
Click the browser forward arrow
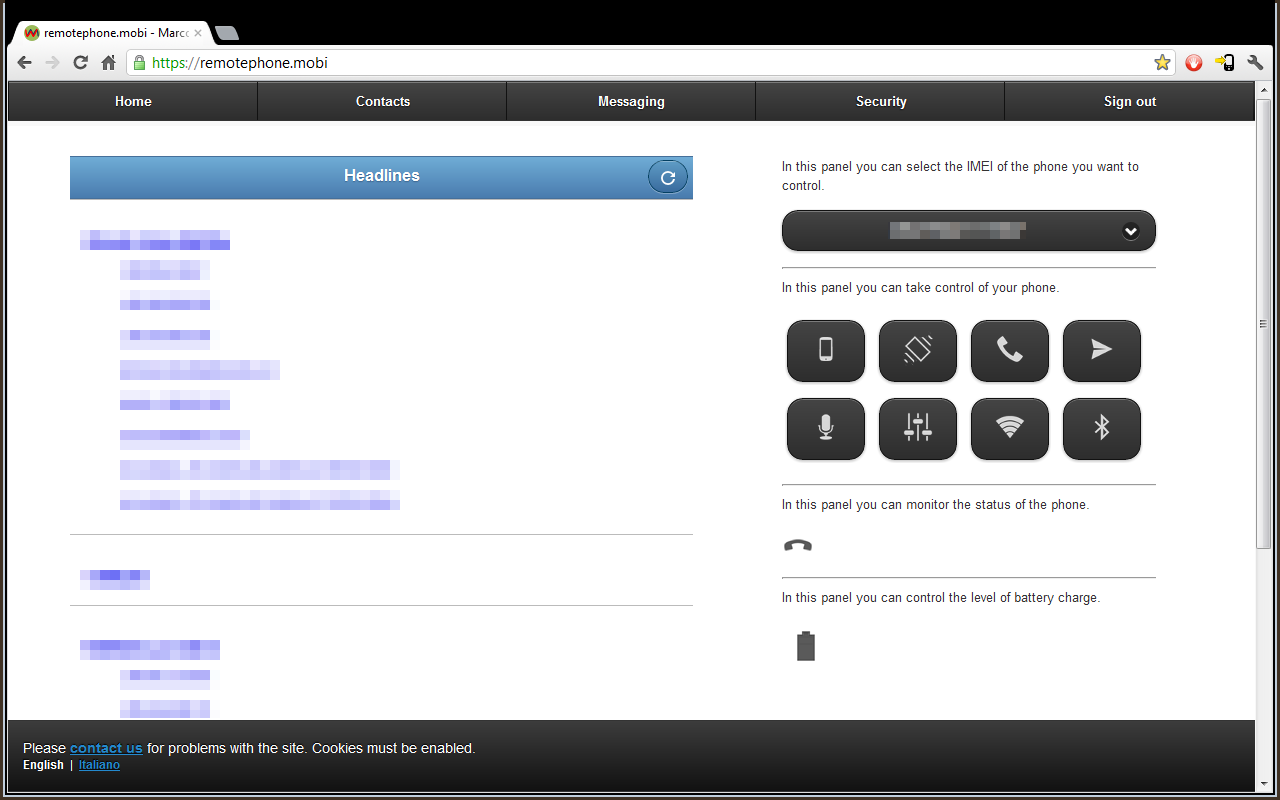point(53,63)
